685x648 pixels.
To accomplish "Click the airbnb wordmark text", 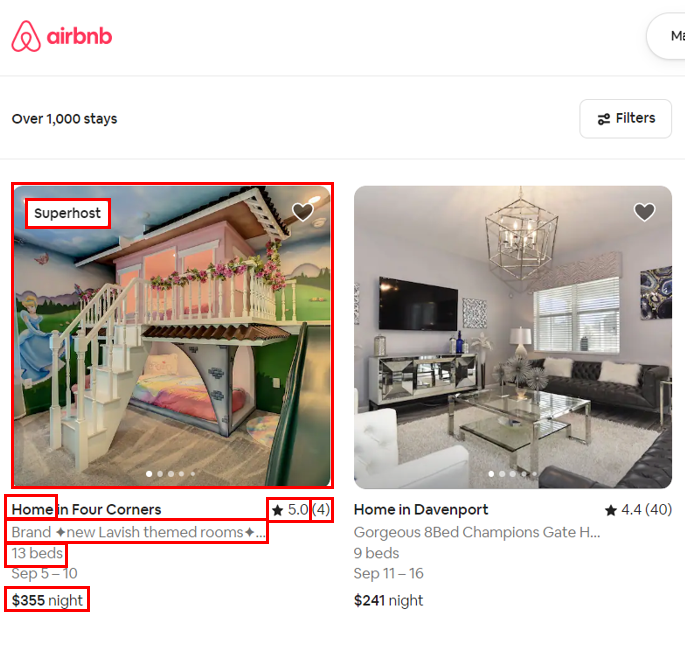I will point(80,36).
